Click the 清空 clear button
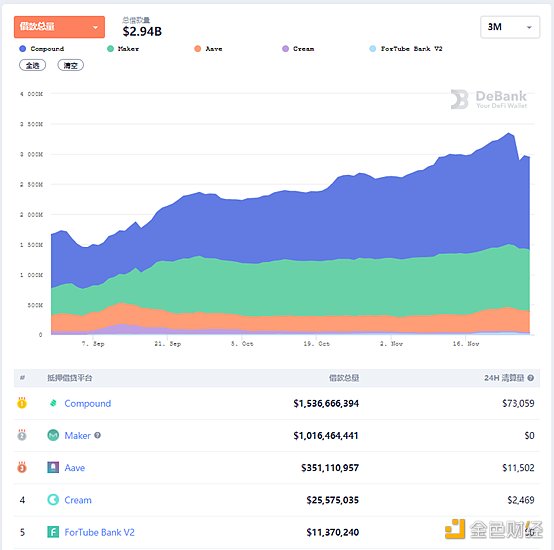This screenshot has height=550, width=554. click(71, 65)
